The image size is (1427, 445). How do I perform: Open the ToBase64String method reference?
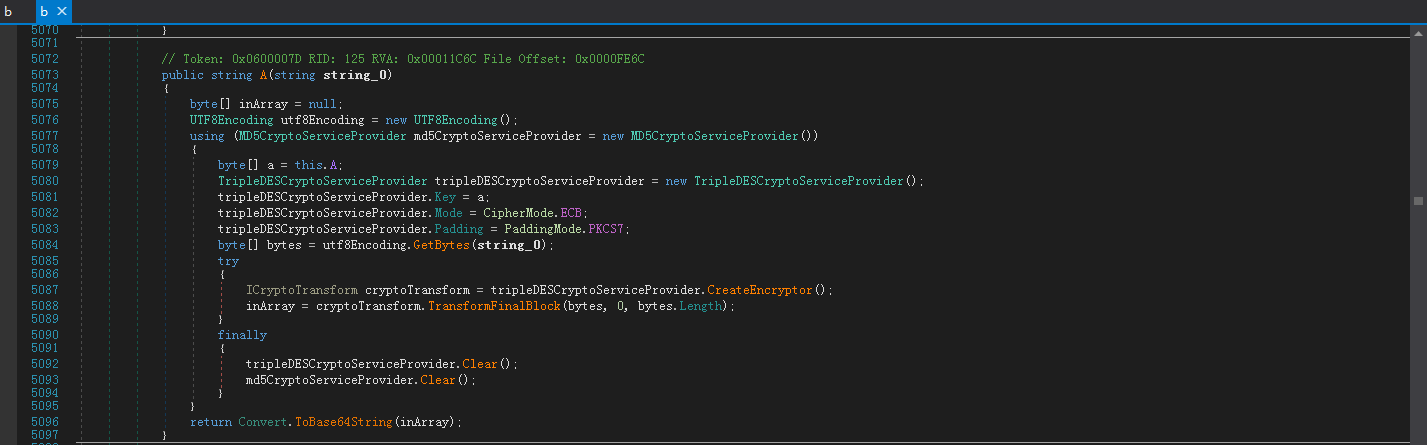342,422
